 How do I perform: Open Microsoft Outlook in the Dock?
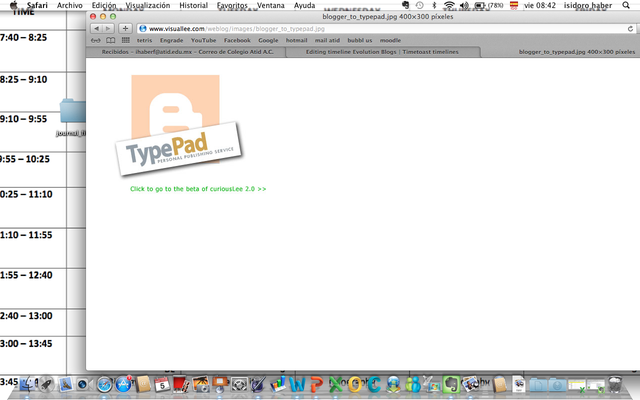355,384
